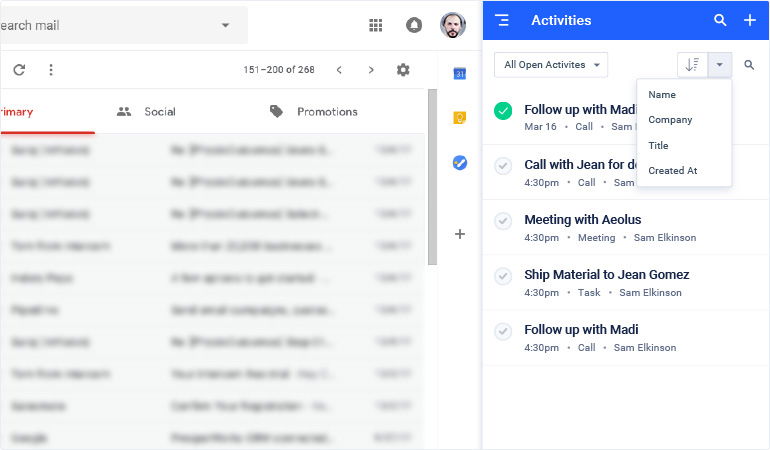Go to newer emails page
The height and width of the screenshot is (450, 770).
coord(339,70)
